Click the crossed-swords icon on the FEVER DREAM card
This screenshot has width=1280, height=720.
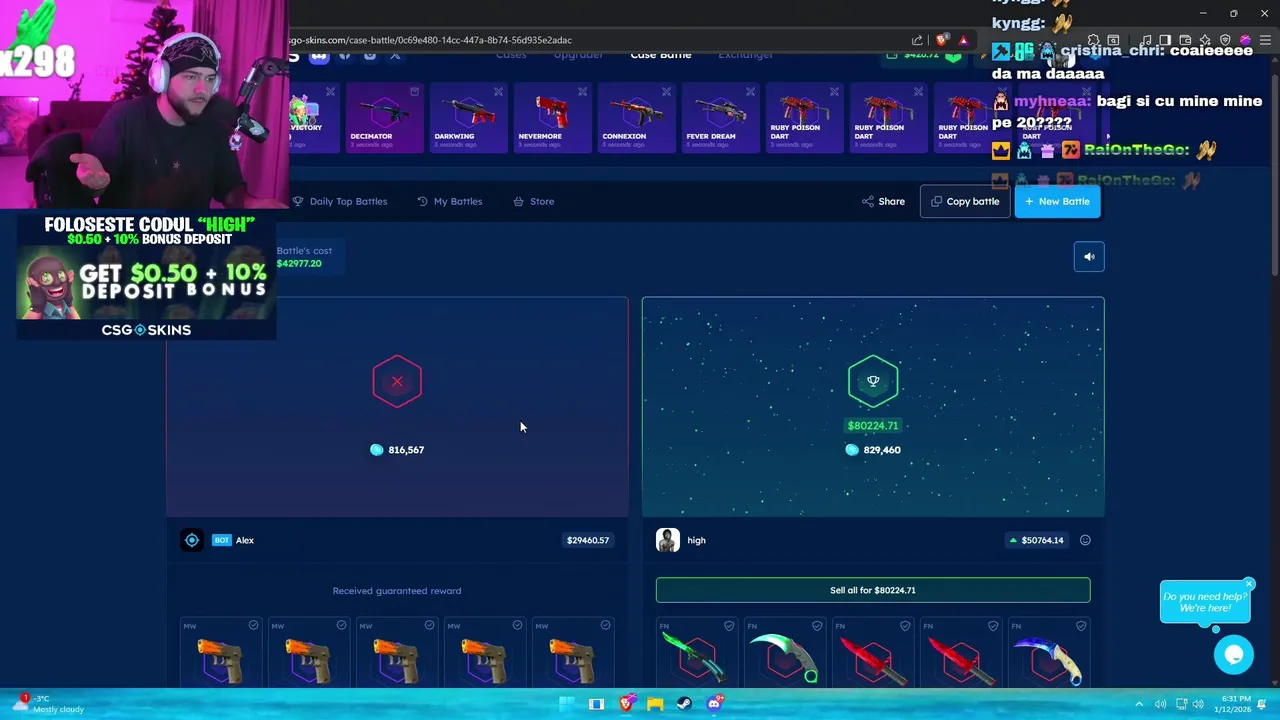[x=750, y=92]
